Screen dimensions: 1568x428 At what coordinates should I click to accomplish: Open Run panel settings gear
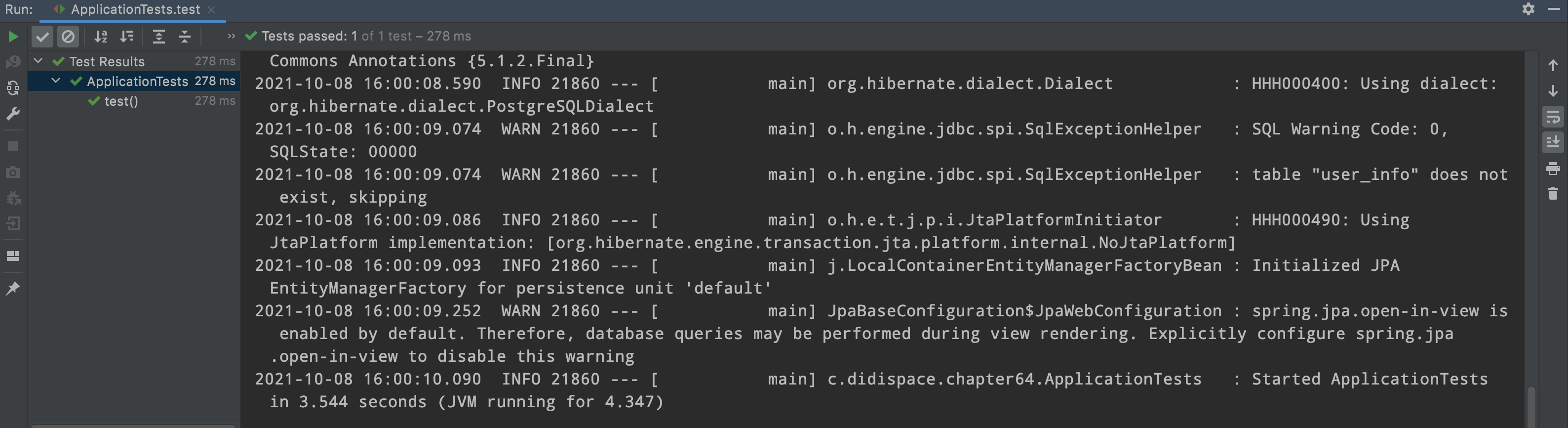[1528, 9]
